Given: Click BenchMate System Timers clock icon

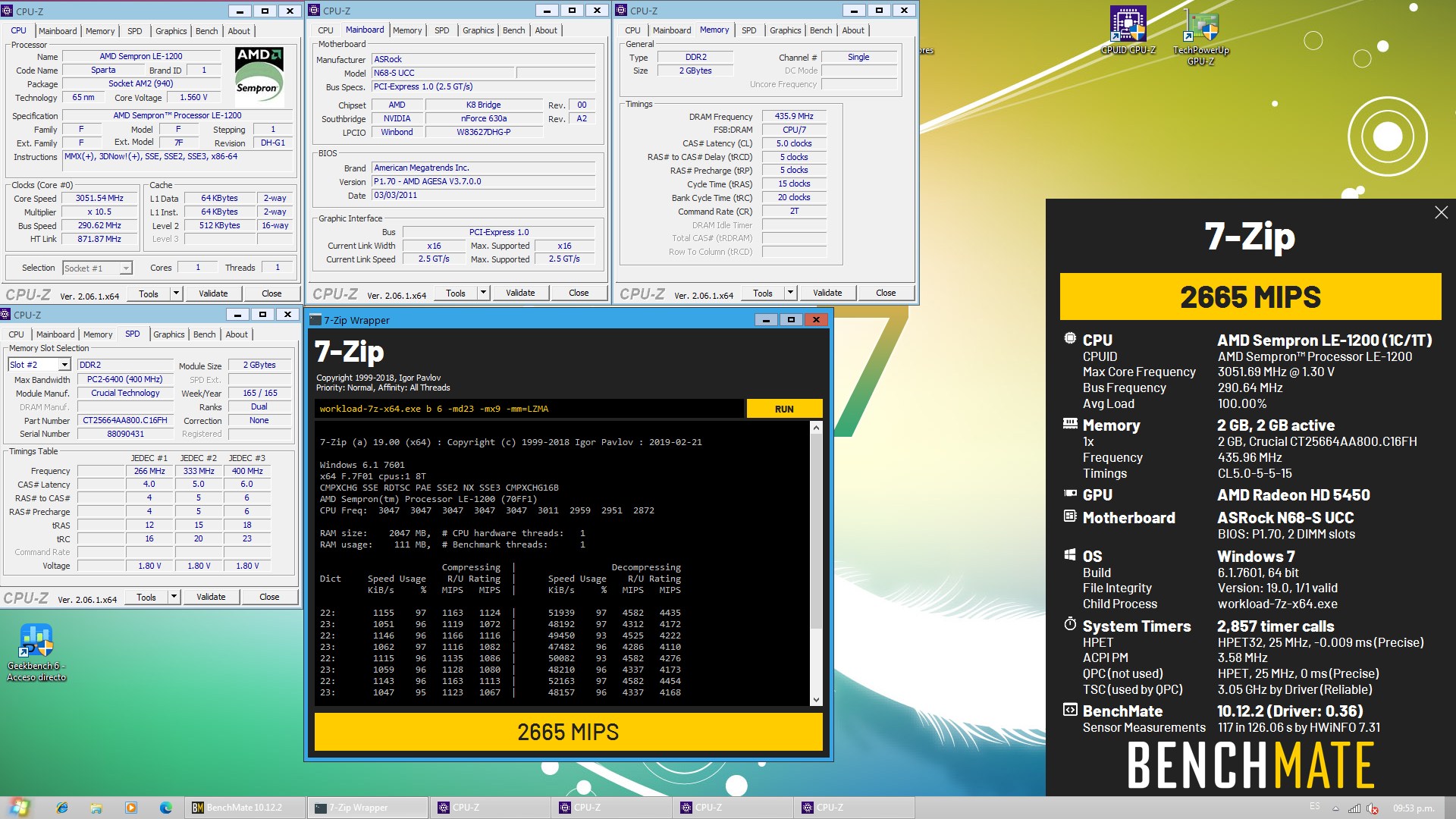Looking at the screenshot, I should 1070,625.
